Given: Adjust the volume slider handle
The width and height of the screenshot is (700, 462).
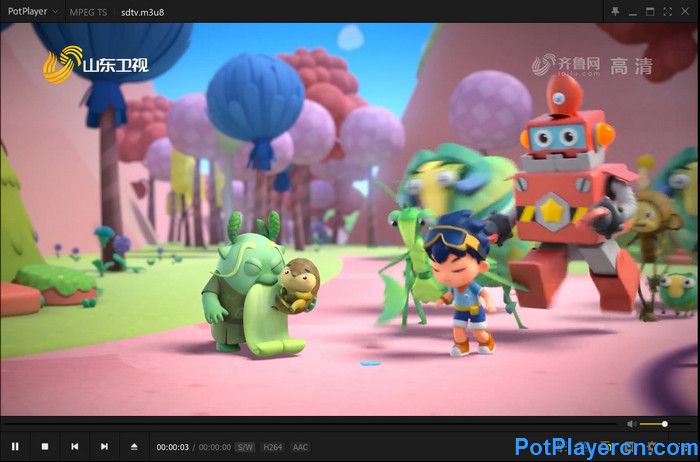Looking at the screenshot, I should [665, 424].
